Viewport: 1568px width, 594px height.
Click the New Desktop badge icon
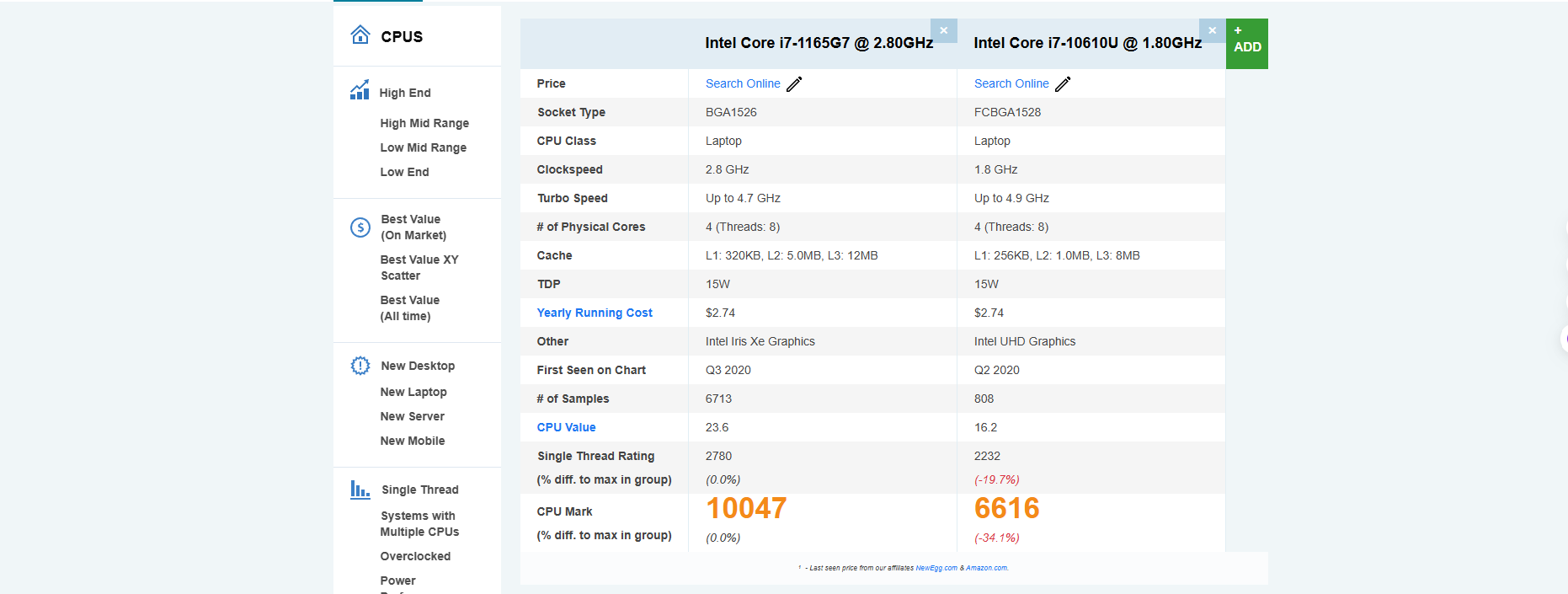pyautogui.click(x=360, y=366)
